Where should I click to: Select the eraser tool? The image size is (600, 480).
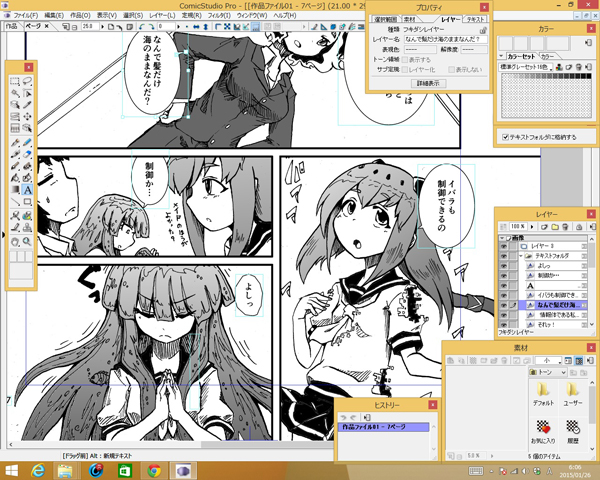[27, 154]
